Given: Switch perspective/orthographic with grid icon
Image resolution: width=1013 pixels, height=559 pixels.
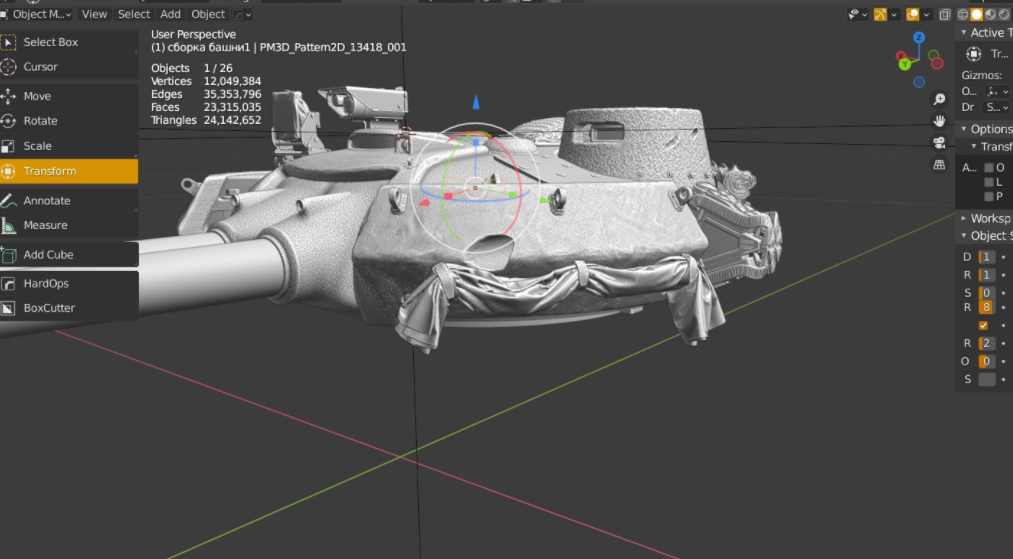Looking at the screenshot, I should tap(939, 164).
